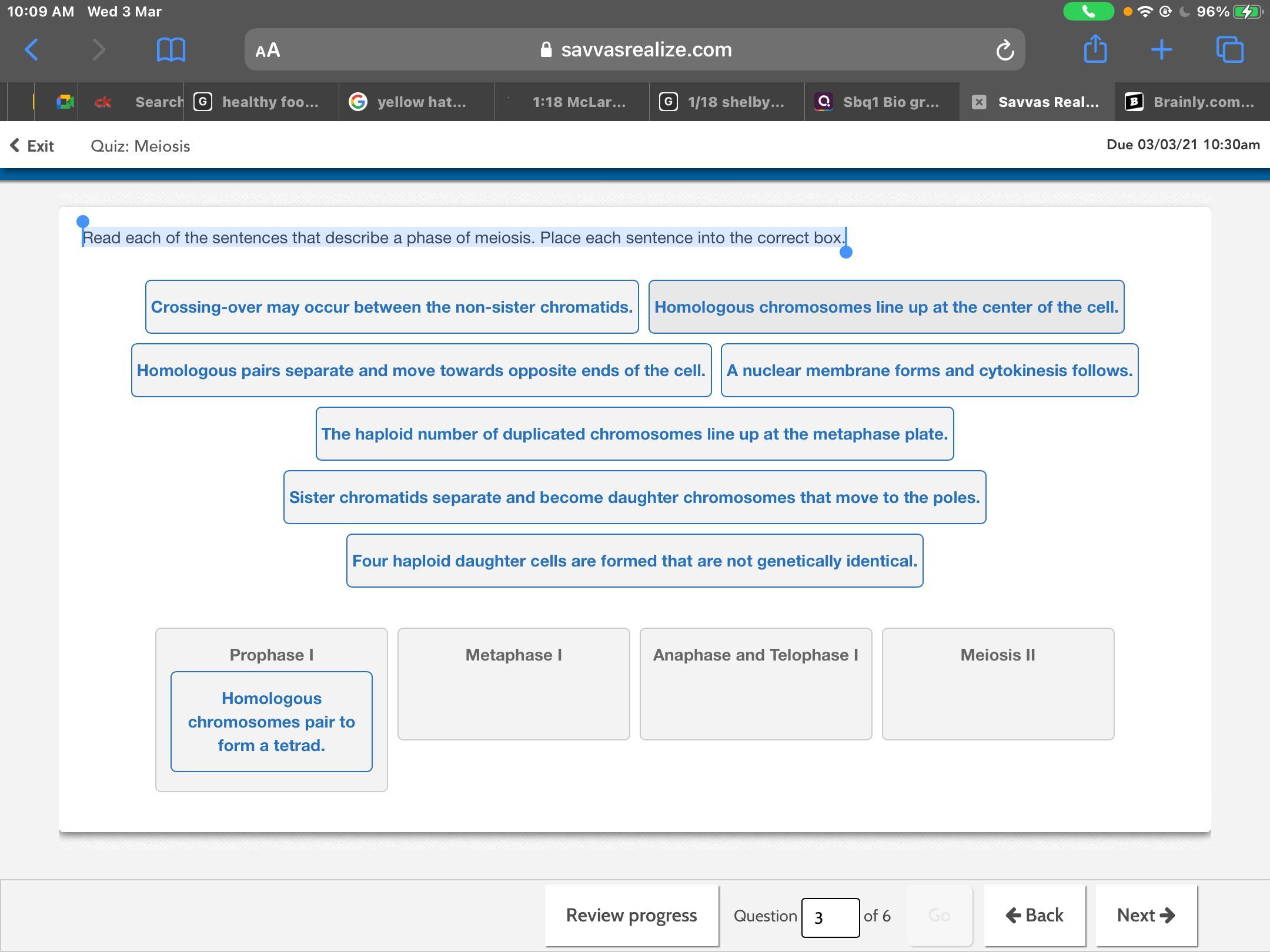Viewport: 1270px width, 952px height.
Task: Click the Exit link with chevron
Action: pyautogui.click(x=32, y=146)
